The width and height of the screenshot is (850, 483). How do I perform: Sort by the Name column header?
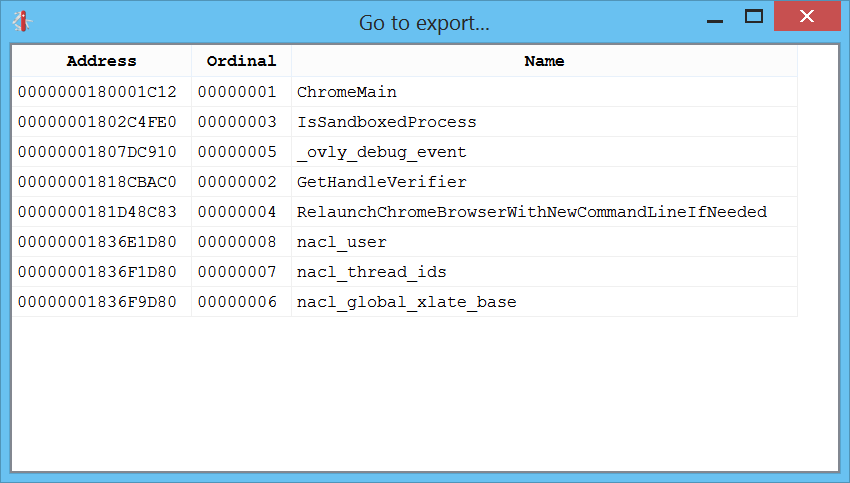click(544, 61)
